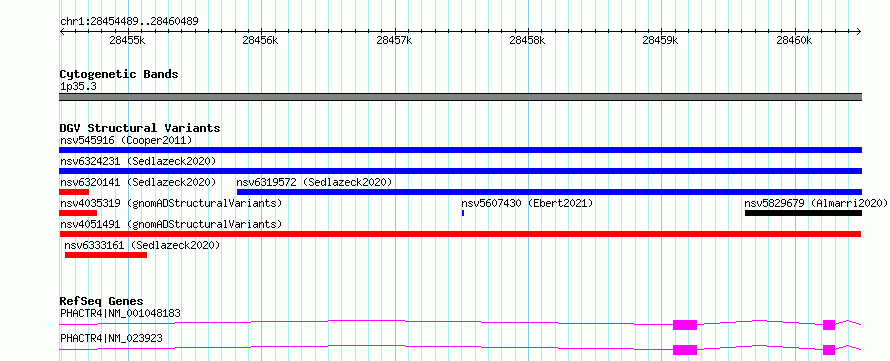
Task: Click the 28459k ruler label
Action: (661, 41)
